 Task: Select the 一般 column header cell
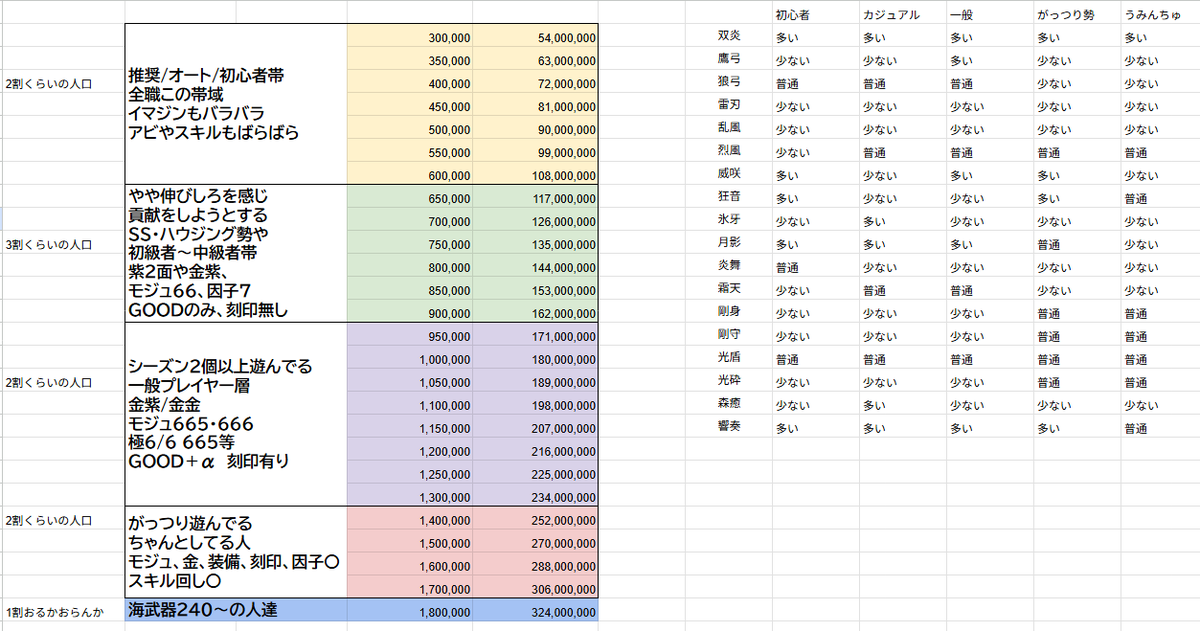[x=990, y=15]
